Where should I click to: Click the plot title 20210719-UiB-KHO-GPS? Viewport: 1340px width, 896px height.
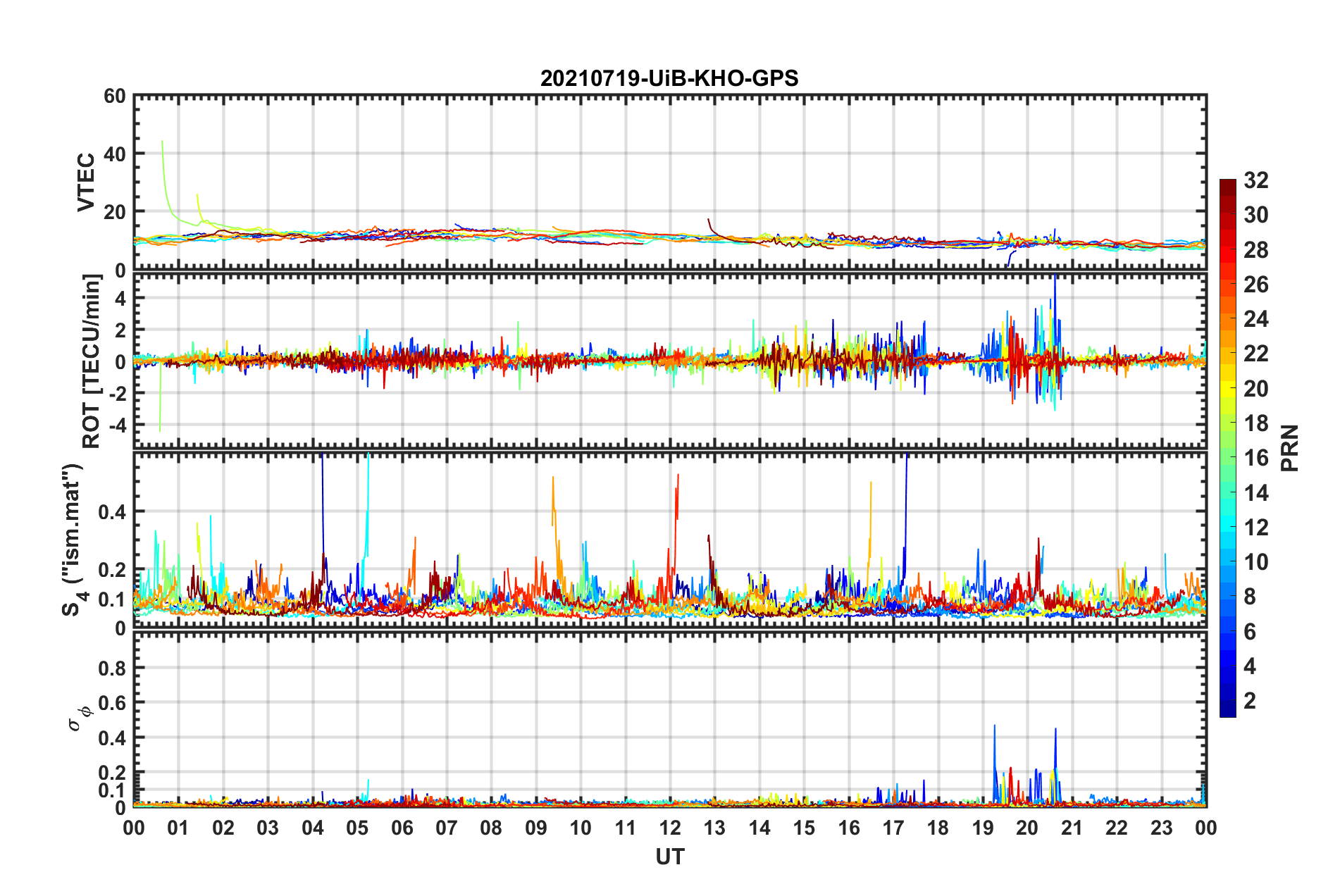pos(669,78)
